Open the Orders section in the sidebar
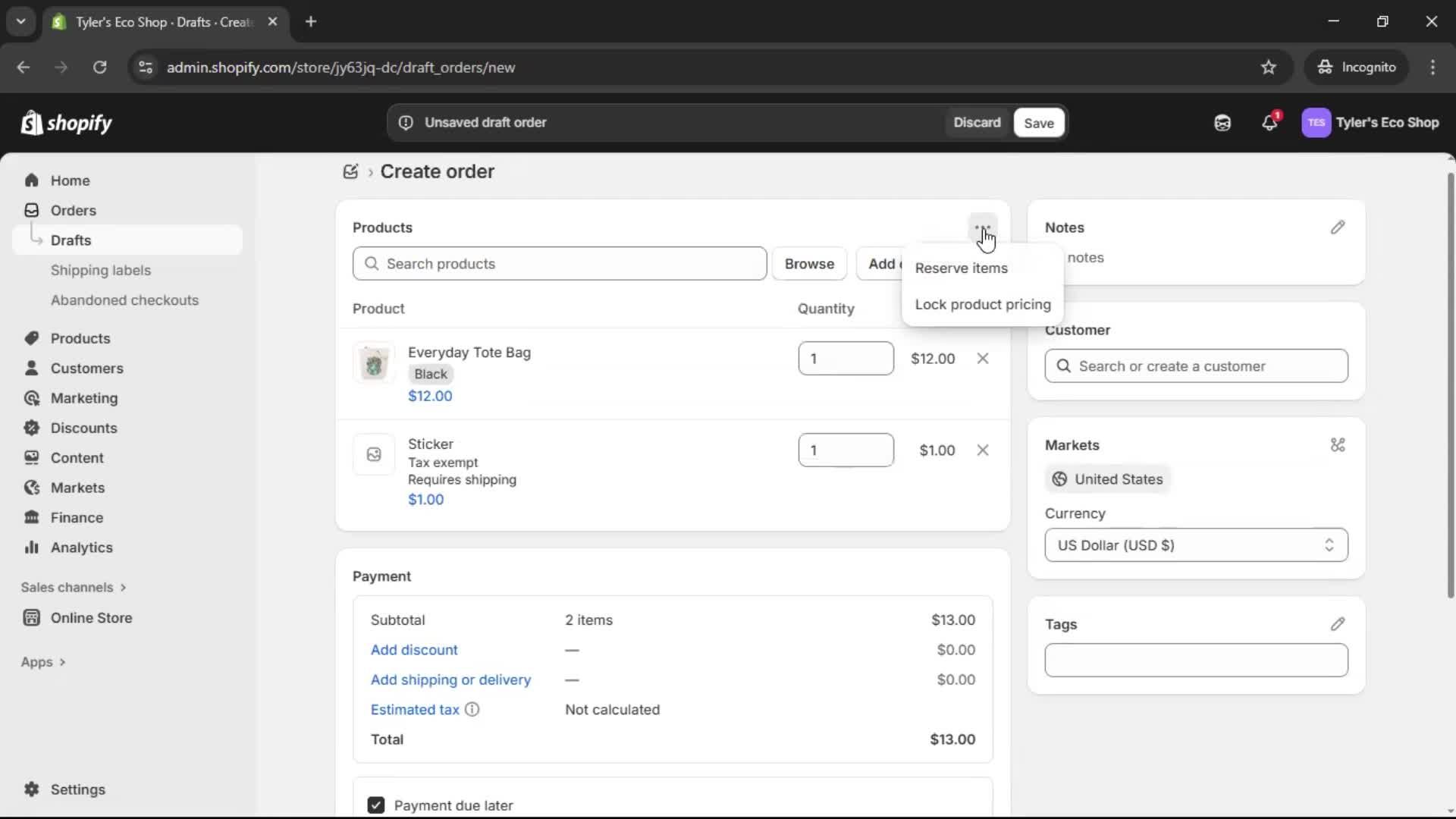Screen dimensions: 1456x819 pos(73,210)
